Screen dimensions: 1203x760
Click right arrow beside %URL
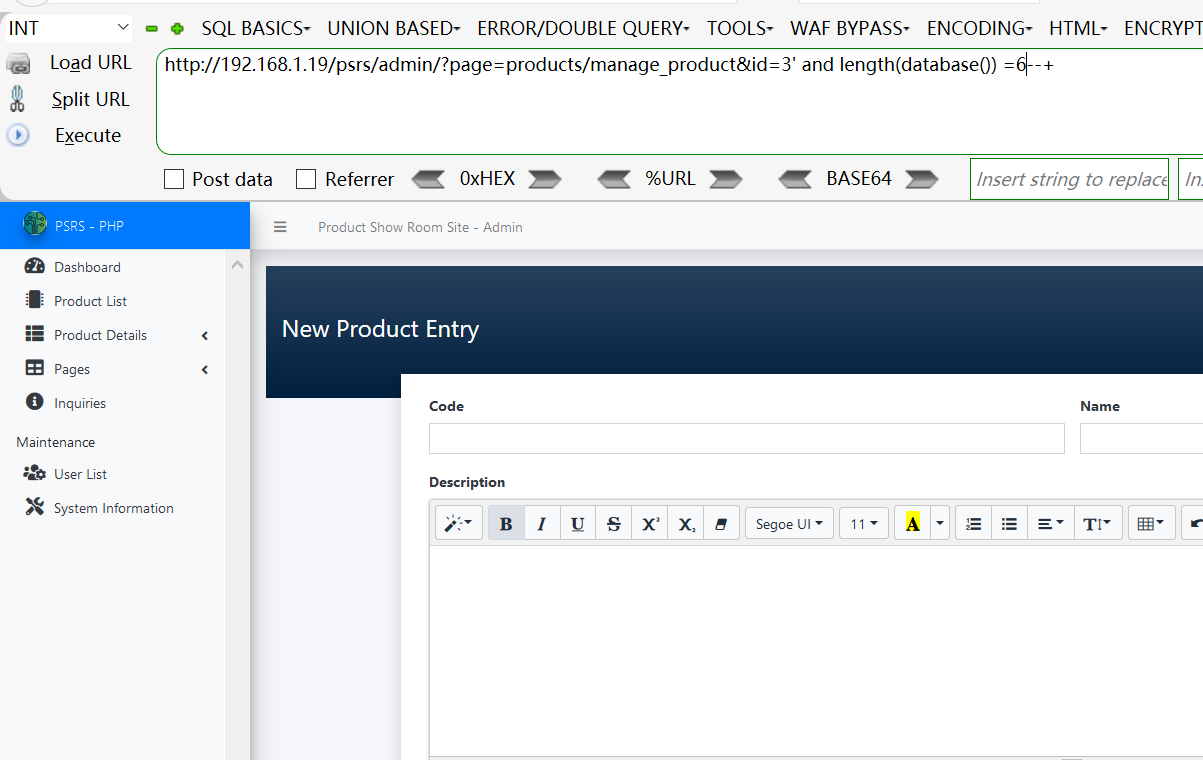coord(725,179)
